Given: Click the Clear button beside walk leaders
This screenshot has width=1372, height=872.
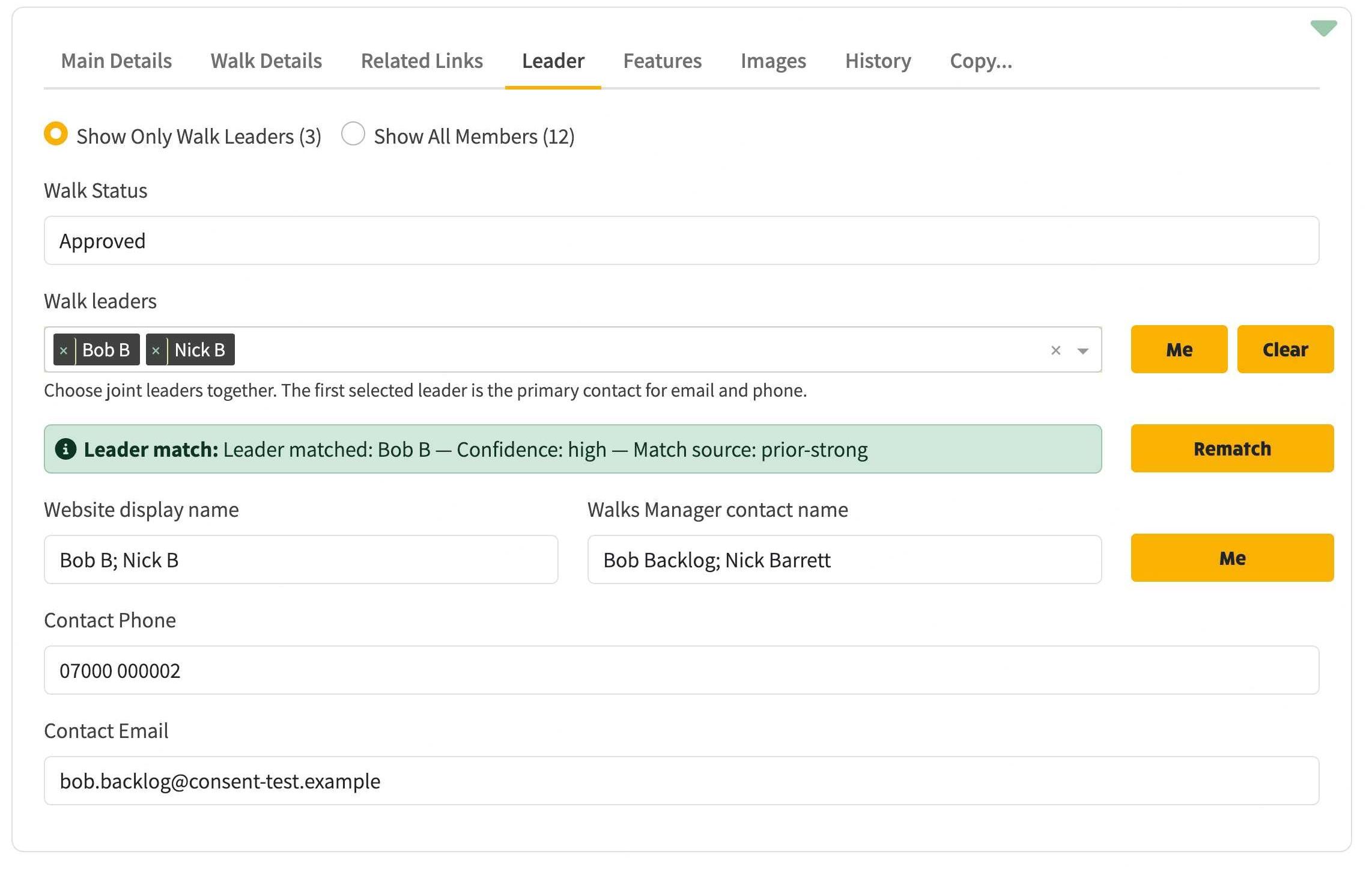Looking at the screenshot, I should click(x=1285, y=349).
